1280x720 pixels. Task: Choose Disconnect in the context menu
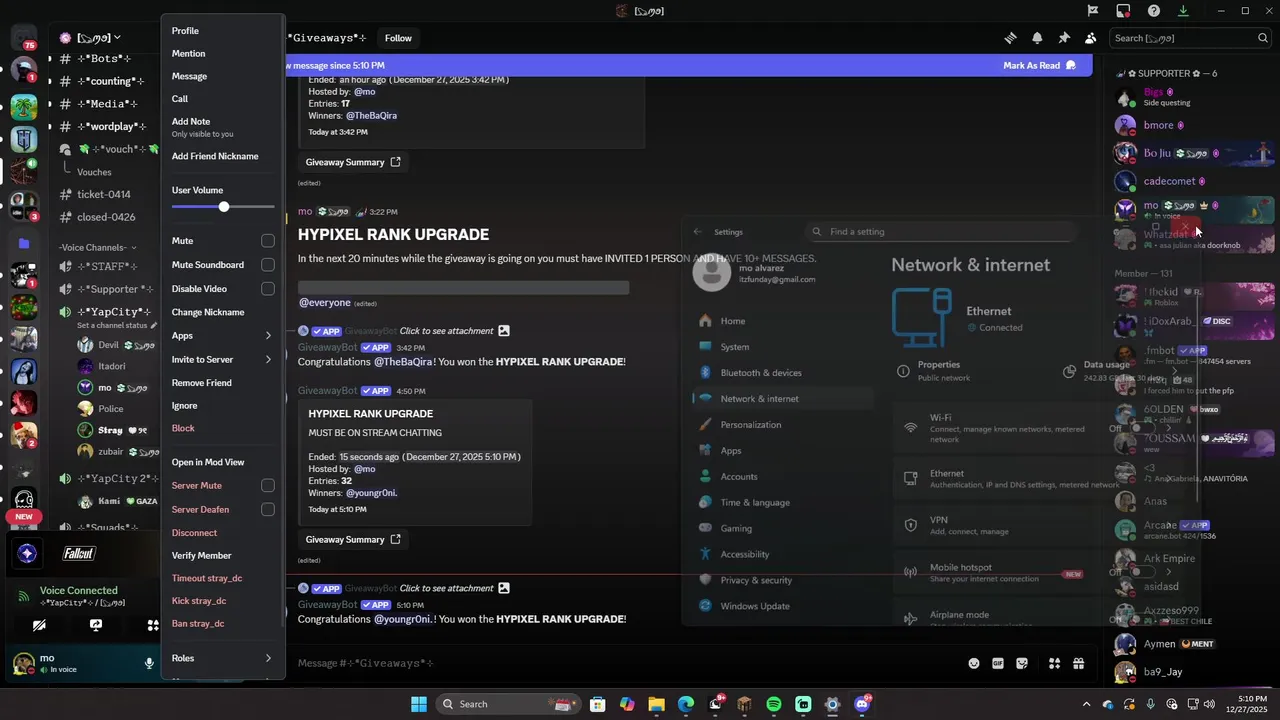click(x=222, y=533)
